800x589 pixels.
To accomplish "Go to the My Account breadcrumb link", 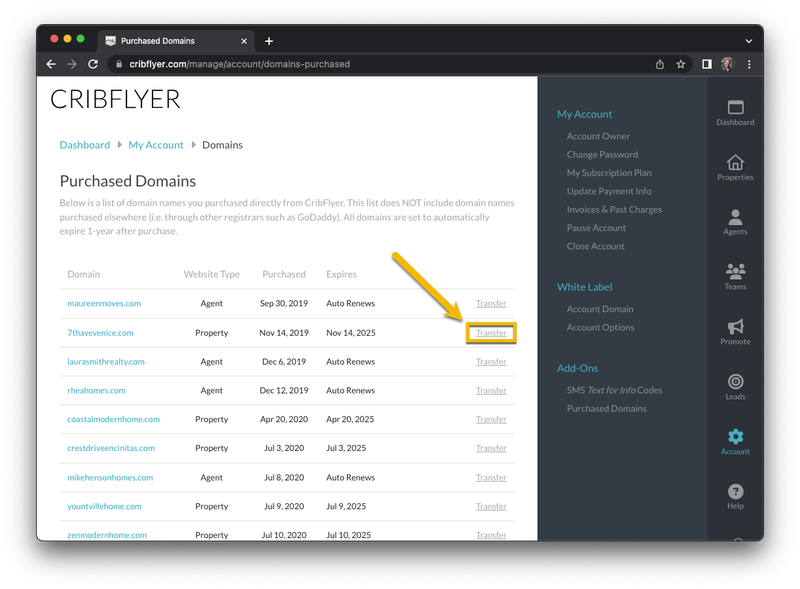I will tap(156, 145).
